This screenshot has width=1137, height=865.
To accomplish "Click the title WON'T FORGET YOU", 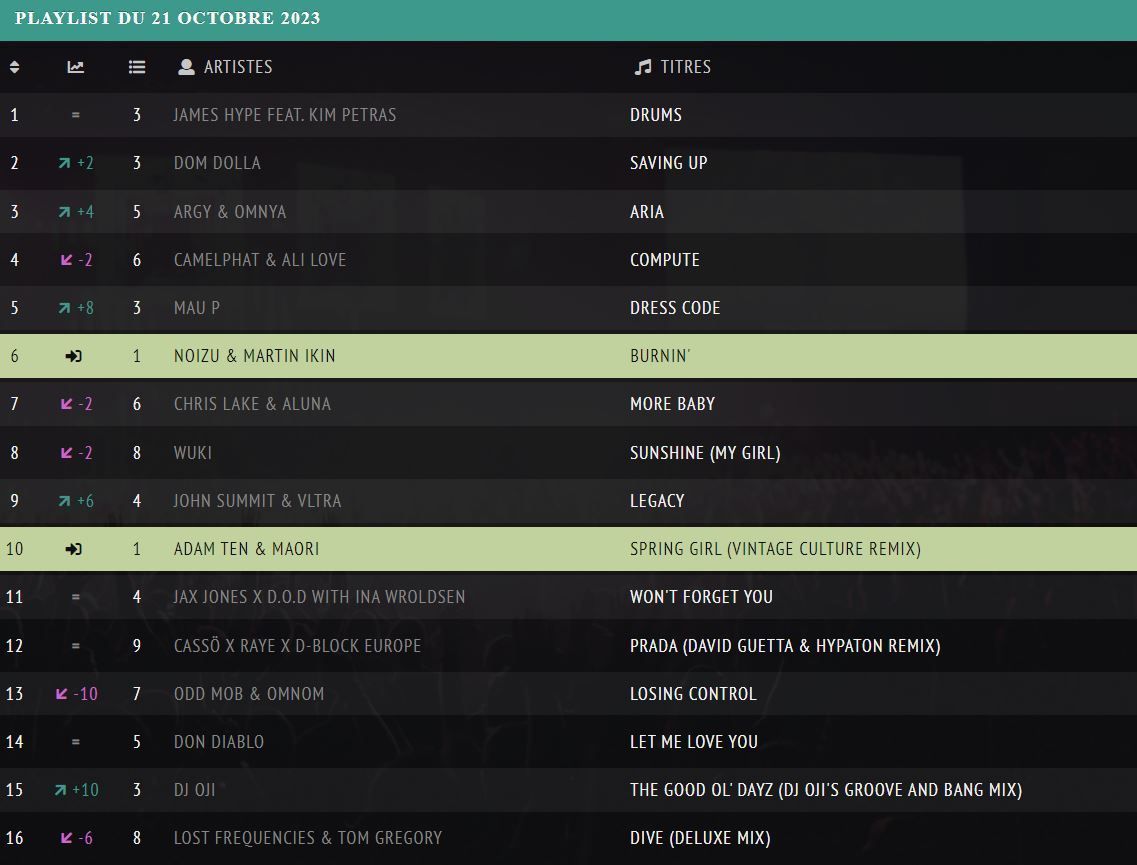I will pyautogui.click(x=701, y=597).
